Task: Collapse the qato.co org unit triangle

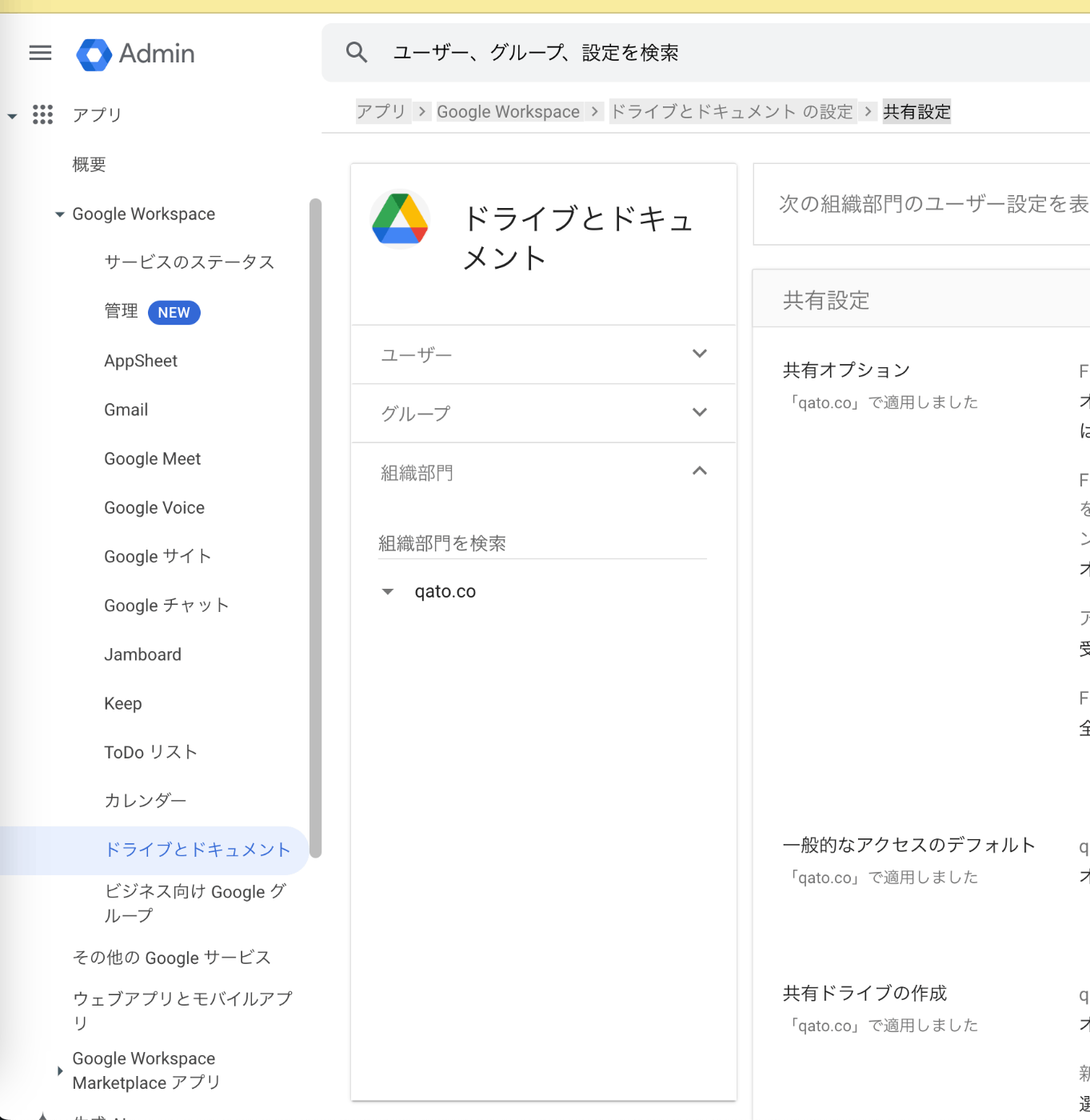Action: point(388,592)
